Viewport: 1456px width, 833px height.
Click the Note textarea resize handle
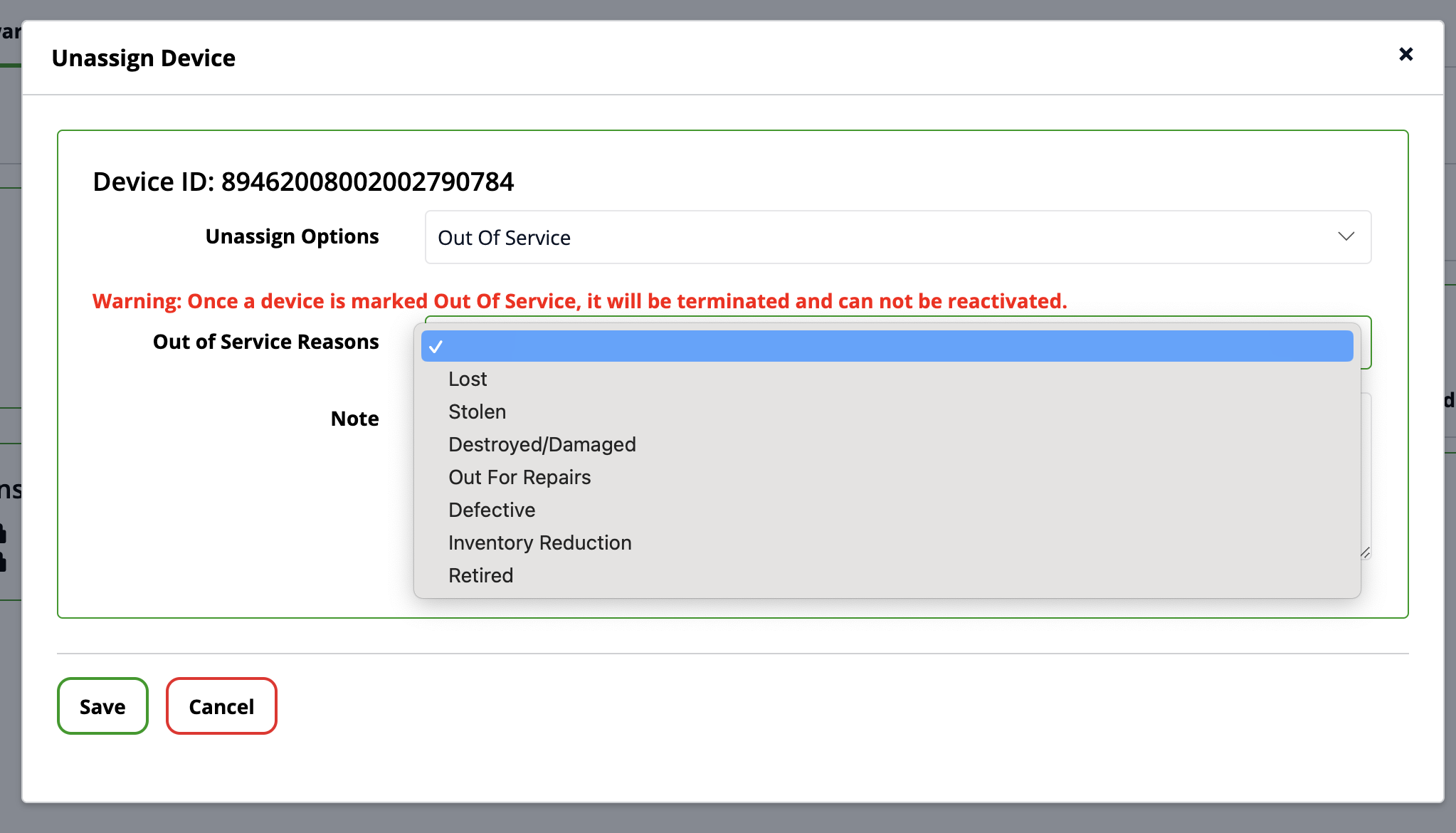[x=1365, y=553]
